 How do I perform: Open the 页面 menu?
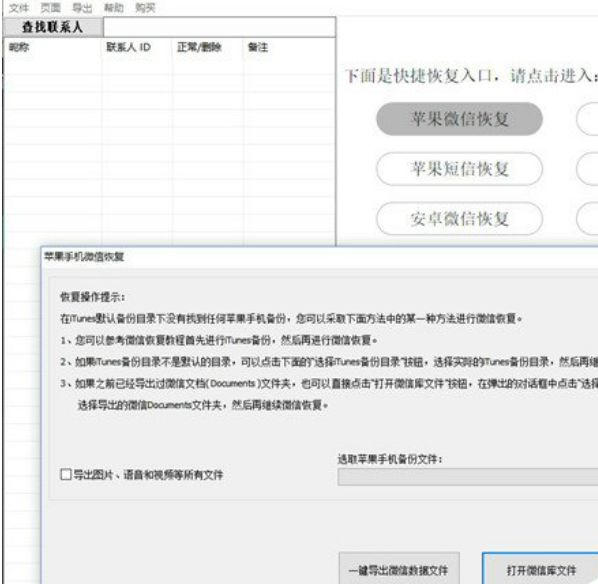pyautogui.click(x=50, y=8)
